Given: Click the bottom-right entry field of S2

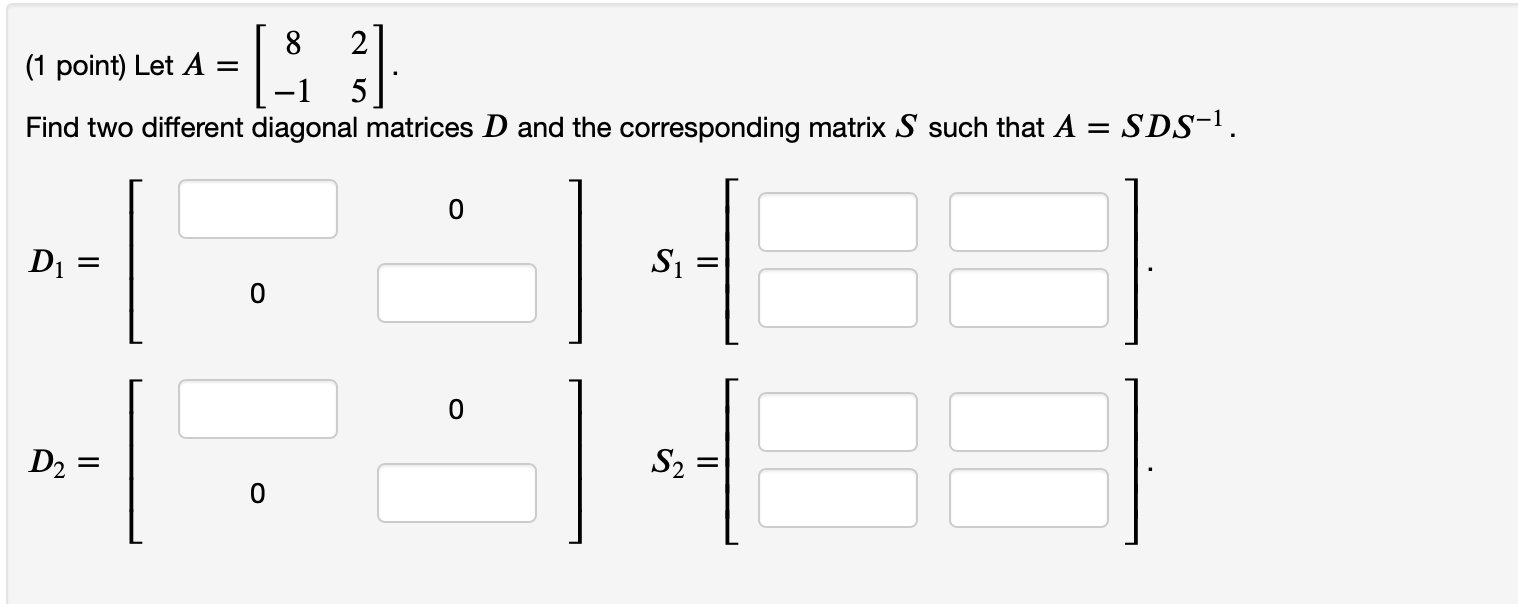Looking at the screenshot, I should (x=1028, y=497).
